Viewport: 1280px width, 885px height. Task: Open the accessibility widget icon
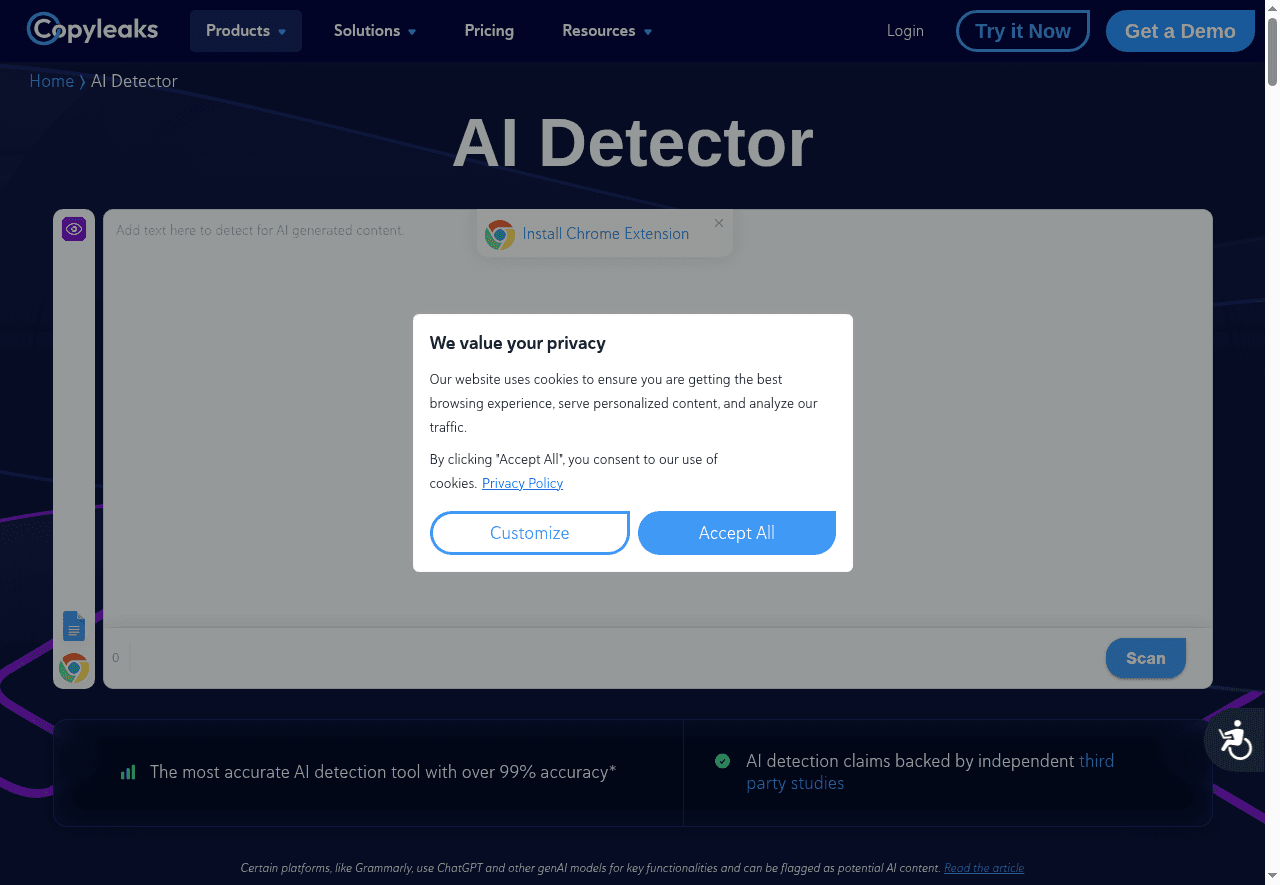1235,741
